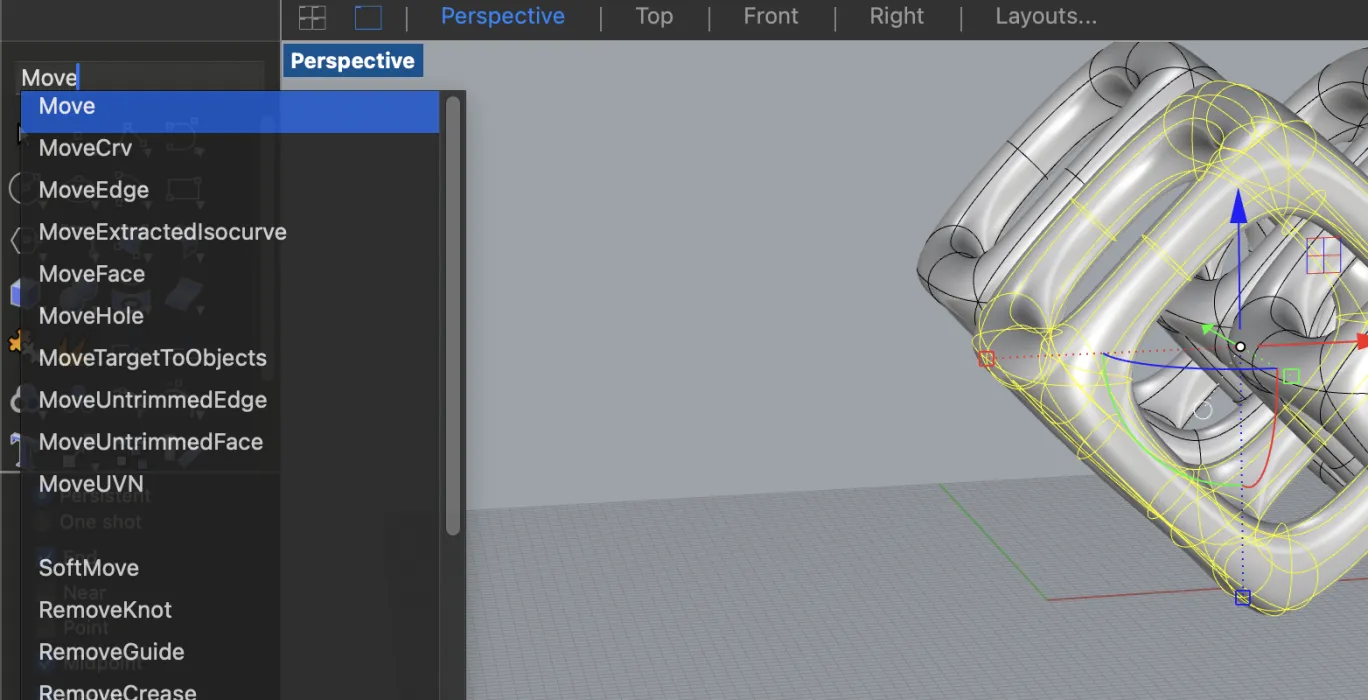Choose the highlighted Move command suggestion

click(230, 111)
